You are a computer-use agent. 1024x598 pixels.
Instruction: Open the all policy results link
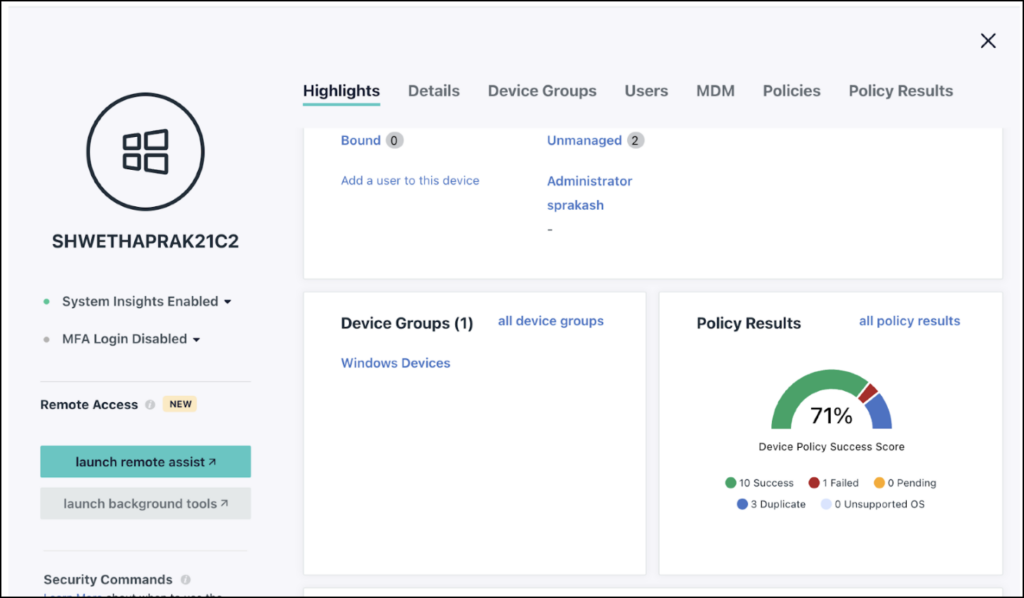(909, 320)
